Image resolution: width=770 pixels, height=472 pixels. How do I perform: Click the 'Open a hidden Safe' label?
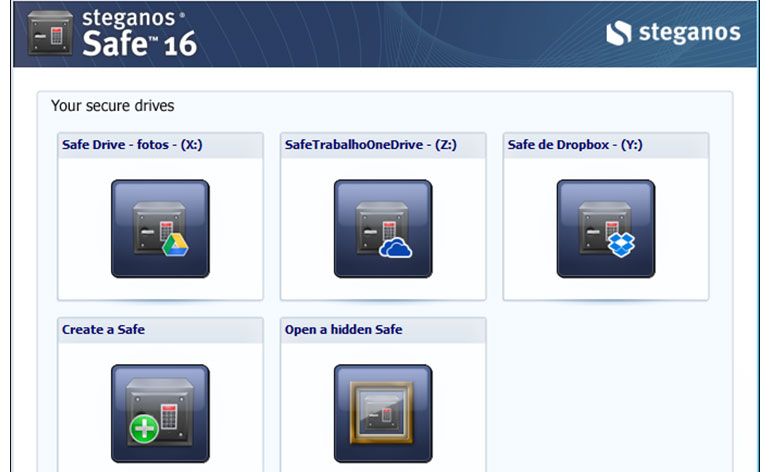(x=343, y=329)
